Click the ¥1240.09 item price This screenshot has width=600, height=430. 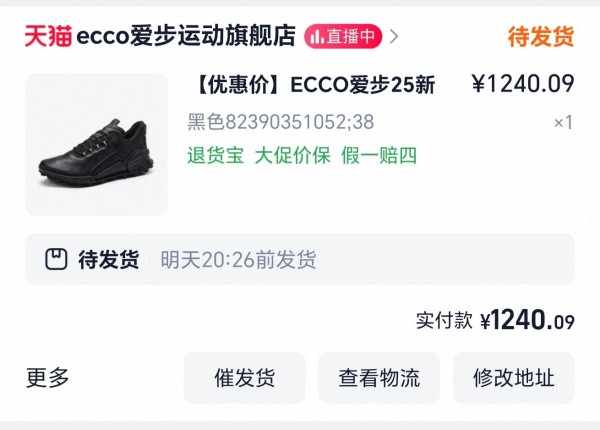point(523,86)
